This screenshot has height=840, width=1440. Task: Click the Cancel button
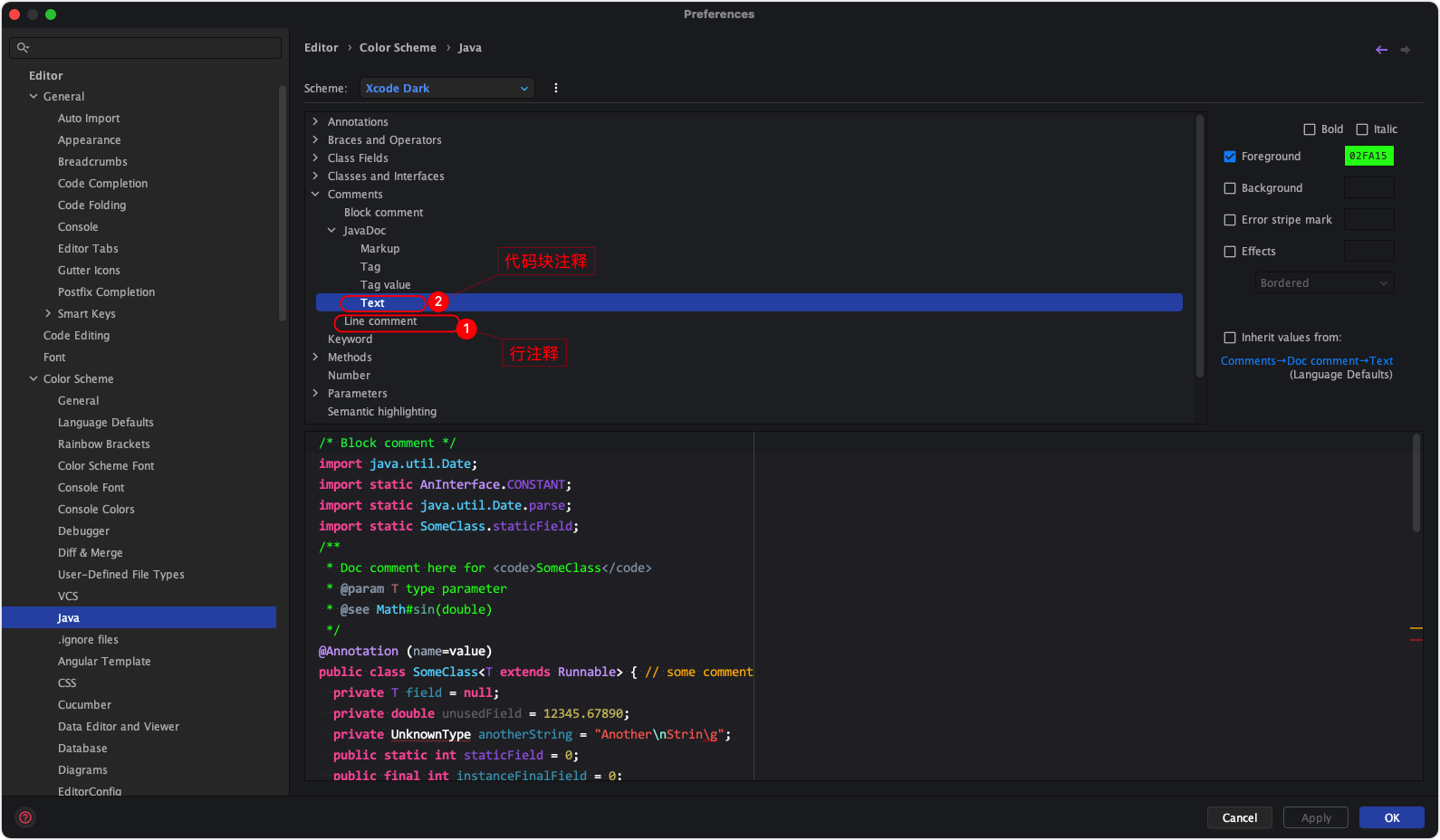tap(1240, 817)
